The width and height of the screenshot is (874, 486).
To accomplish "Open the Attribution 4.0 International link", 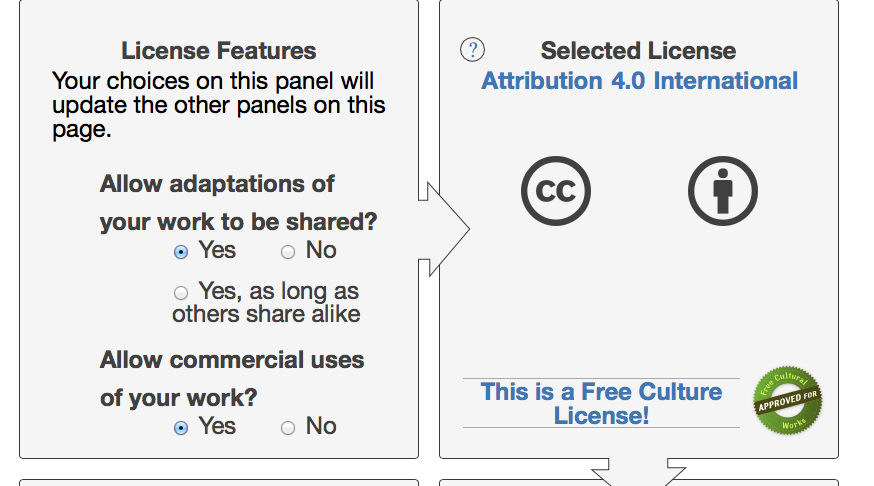I will pos(639,81).
